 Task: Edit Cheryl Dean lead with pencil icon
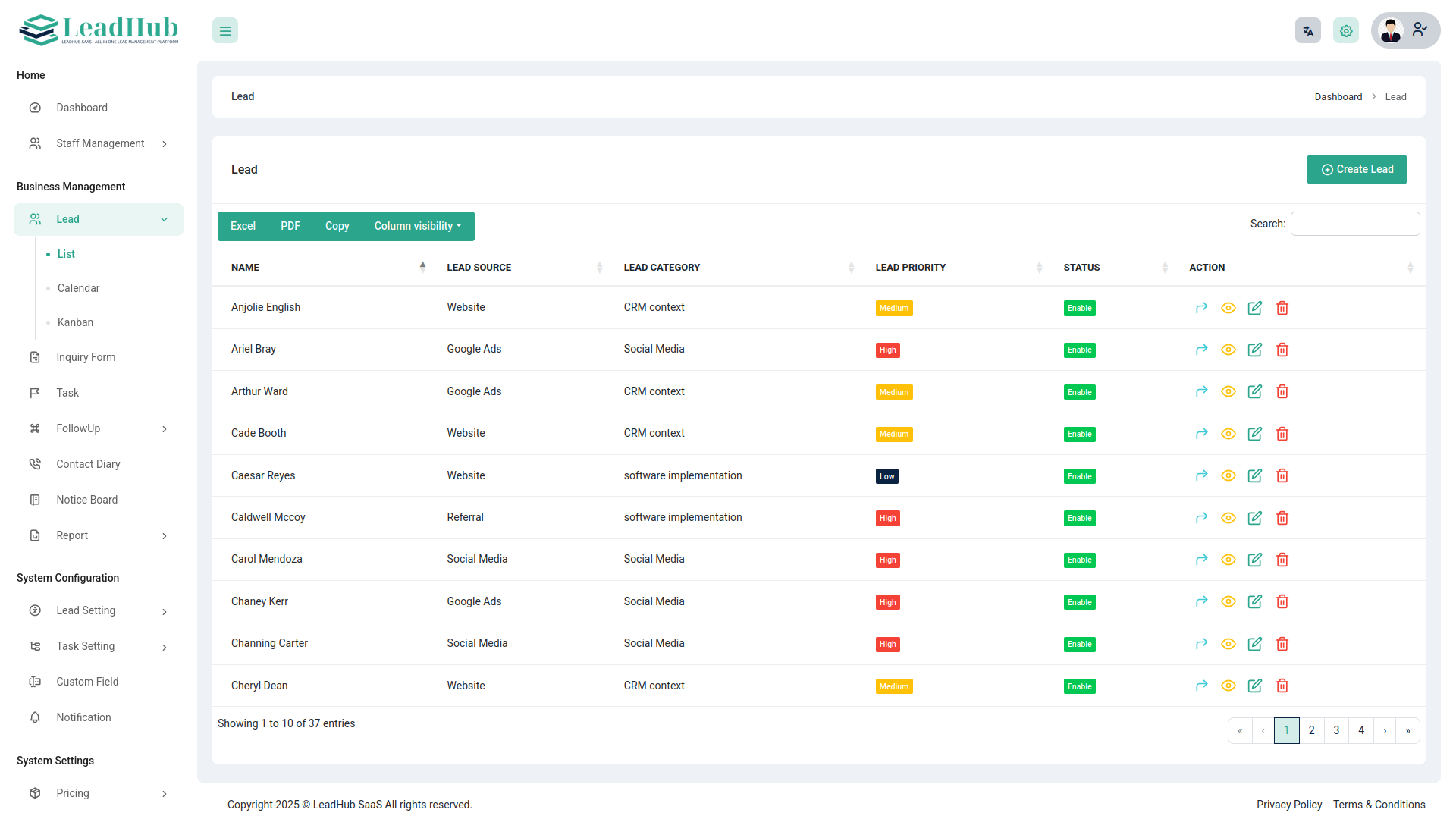1255,686
